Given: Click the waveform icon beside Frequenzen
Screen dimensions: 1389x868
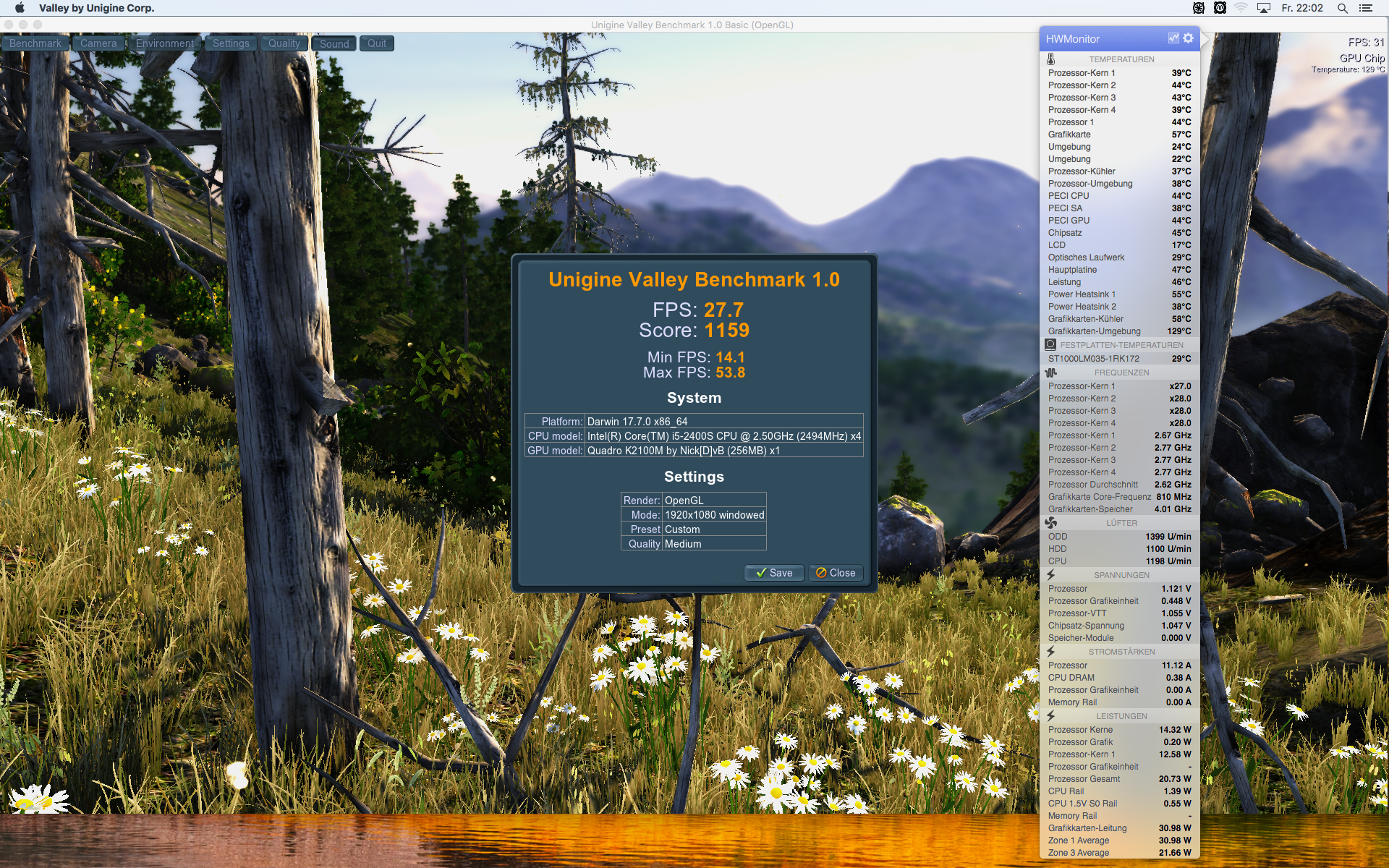Looking at the screenshot, I should [x=1051, y=373].
